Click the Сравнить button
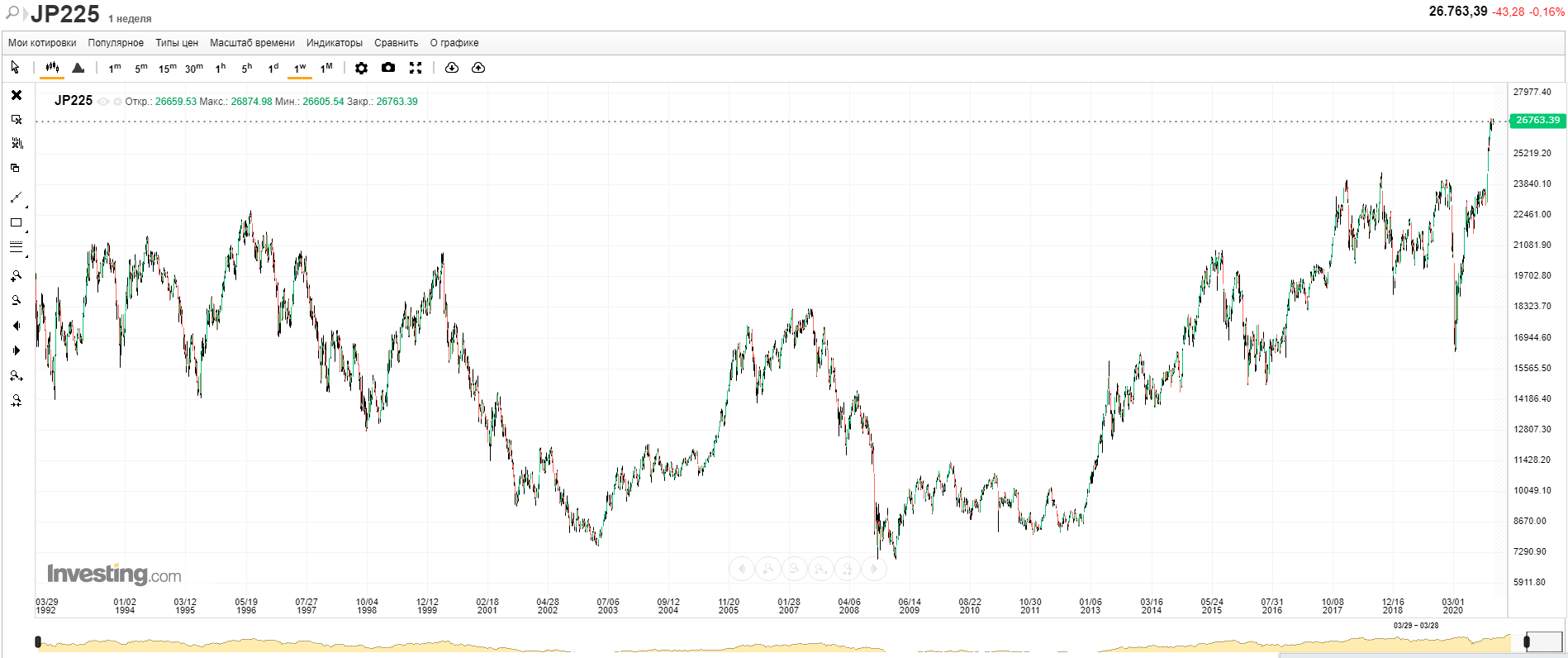1568x658 pixels. (x=396, y=43)
